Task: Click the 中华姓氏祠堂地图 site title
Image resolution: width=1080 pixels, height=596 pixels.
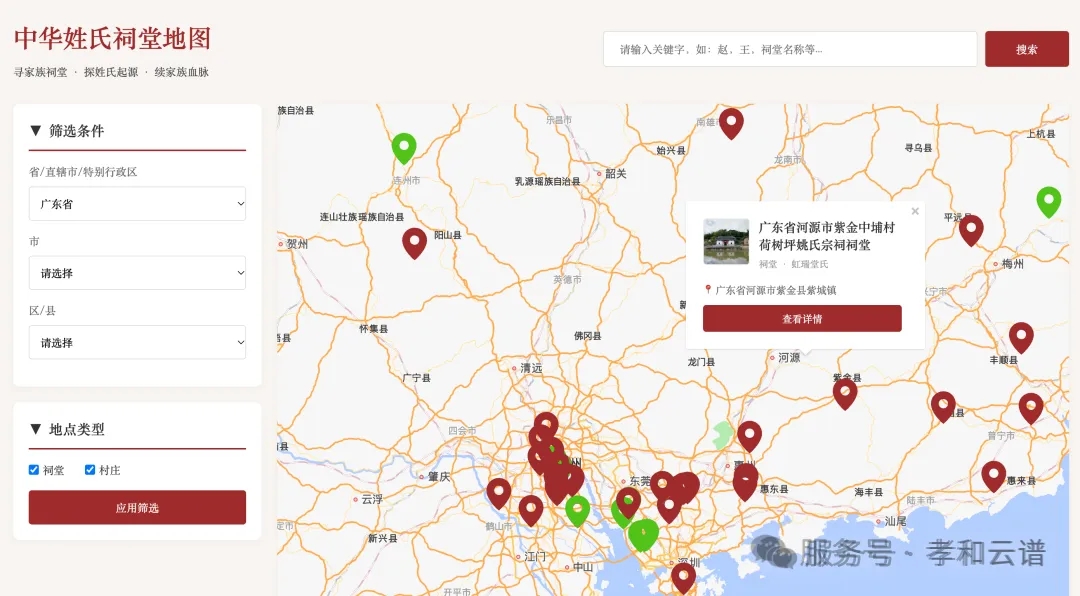Action: coord(112,39)
